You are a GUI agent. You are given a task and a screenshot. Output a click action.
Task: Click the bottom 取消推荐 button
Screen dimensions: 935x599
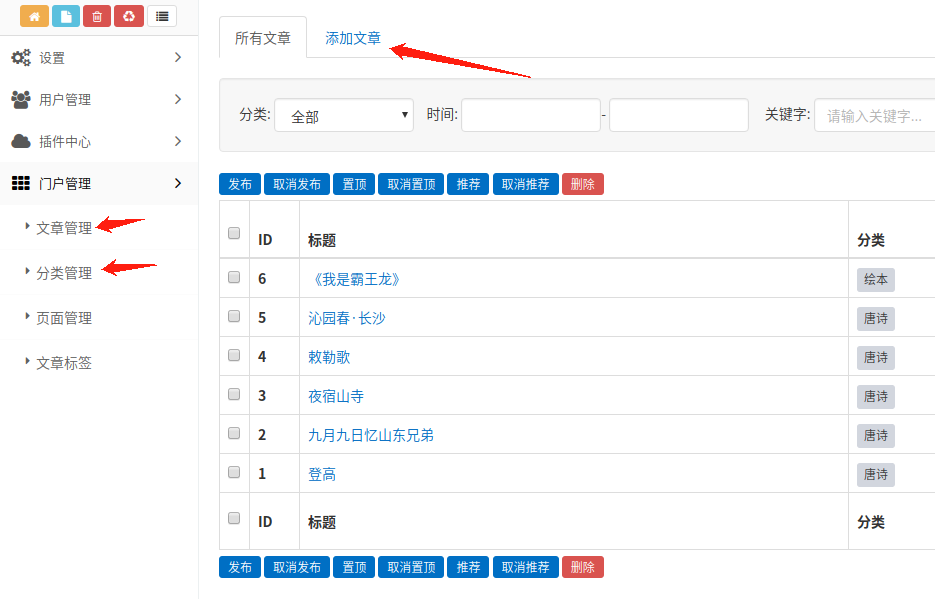pyautogui.click(x=525, y=567)
